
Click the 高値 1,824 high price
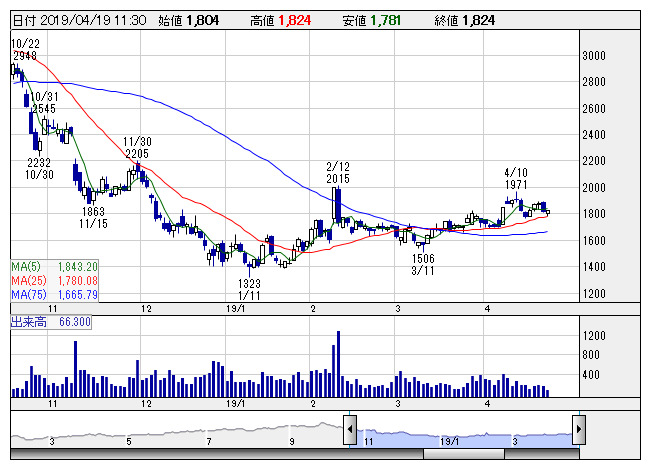point(281,20)
